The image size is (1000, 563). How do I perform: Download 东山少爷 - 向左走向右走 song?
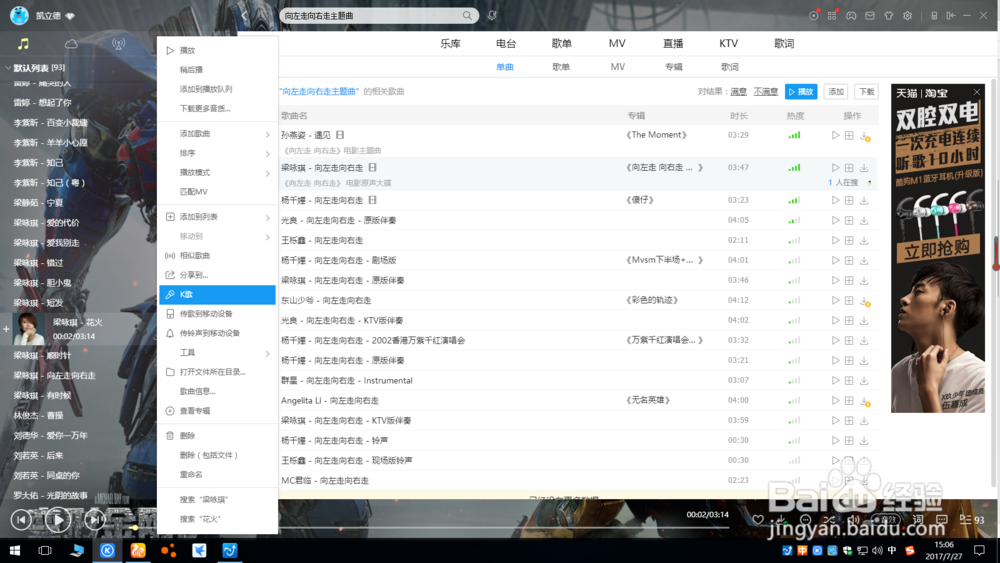coord(865,301)
